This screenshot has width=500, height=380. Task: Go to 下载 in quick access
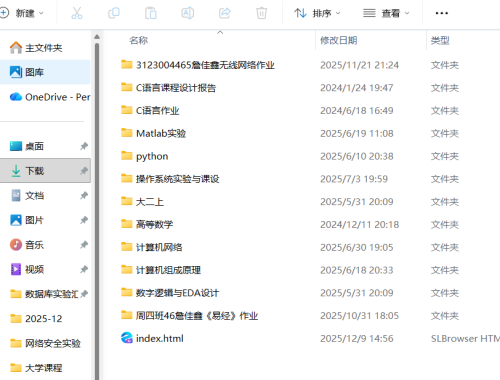click(x=45, y=171)
